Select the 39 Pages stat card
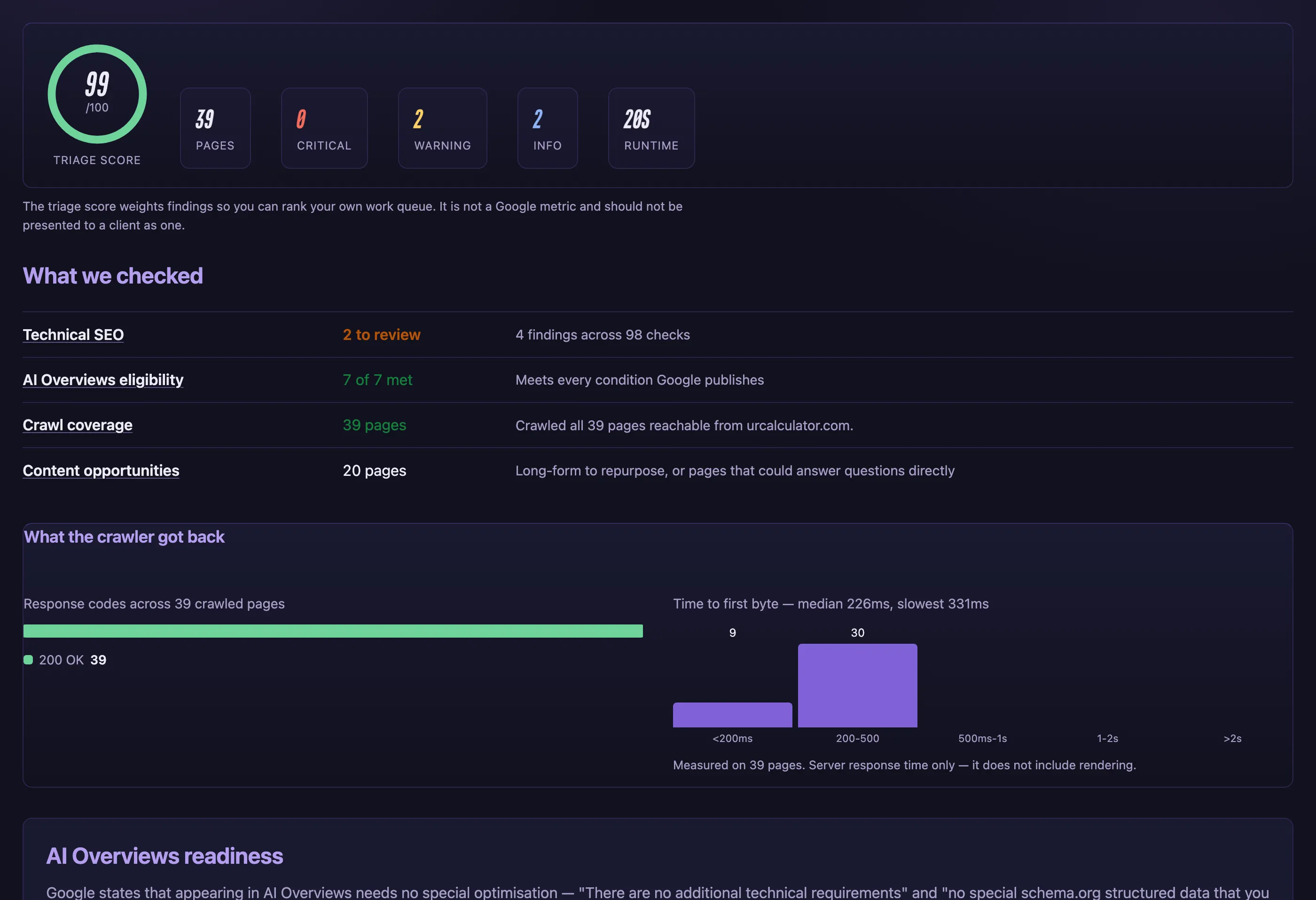The image size is (1316, 900). pyautogui.click(x=215, y=128)
